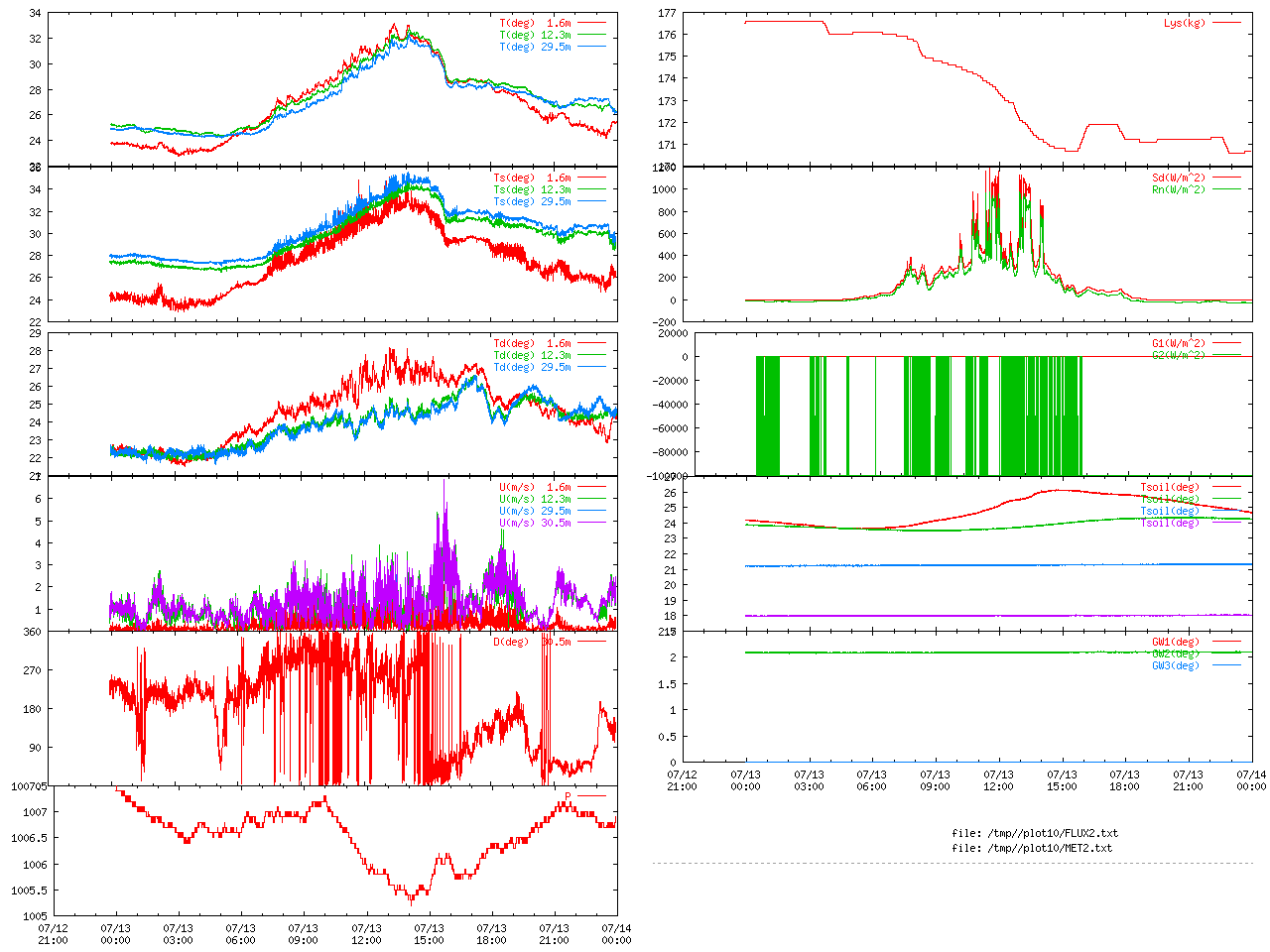Select the G1(W/m^2) legend entry

pos(1178,343)
